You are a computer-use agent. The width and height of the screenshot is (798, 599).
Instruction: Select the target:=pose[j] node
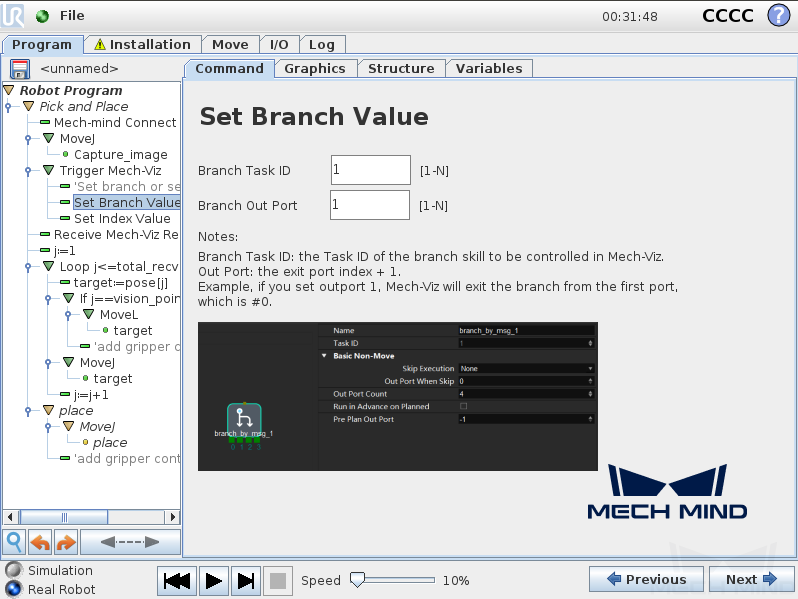[x=121, y=282]
